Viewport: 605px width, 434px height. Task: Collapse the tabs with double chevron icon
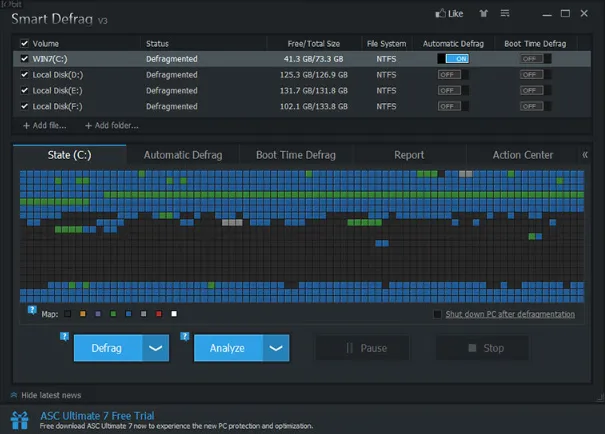click(585, 155)
